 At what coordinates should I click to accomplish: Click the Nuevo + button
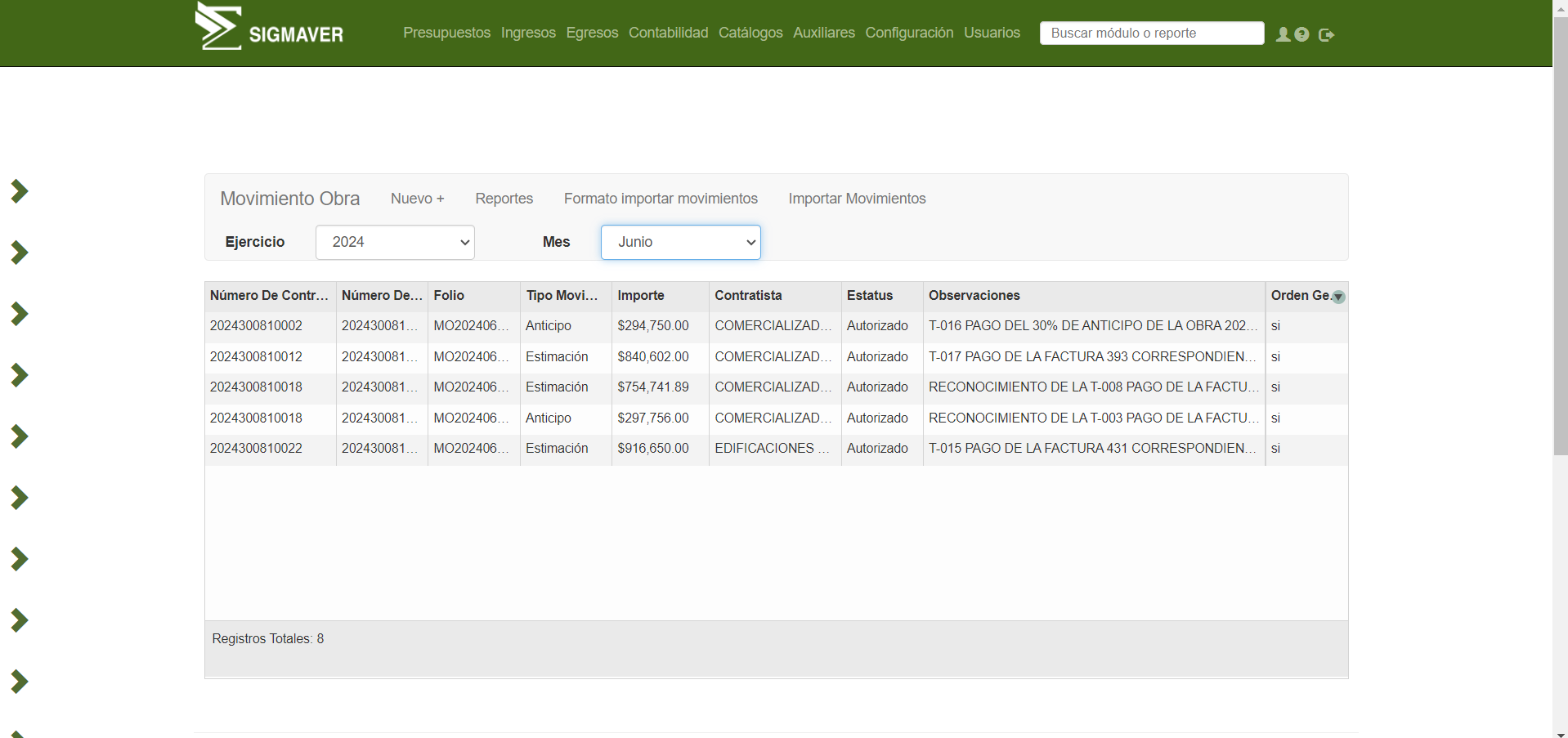(x=418, y=199)
